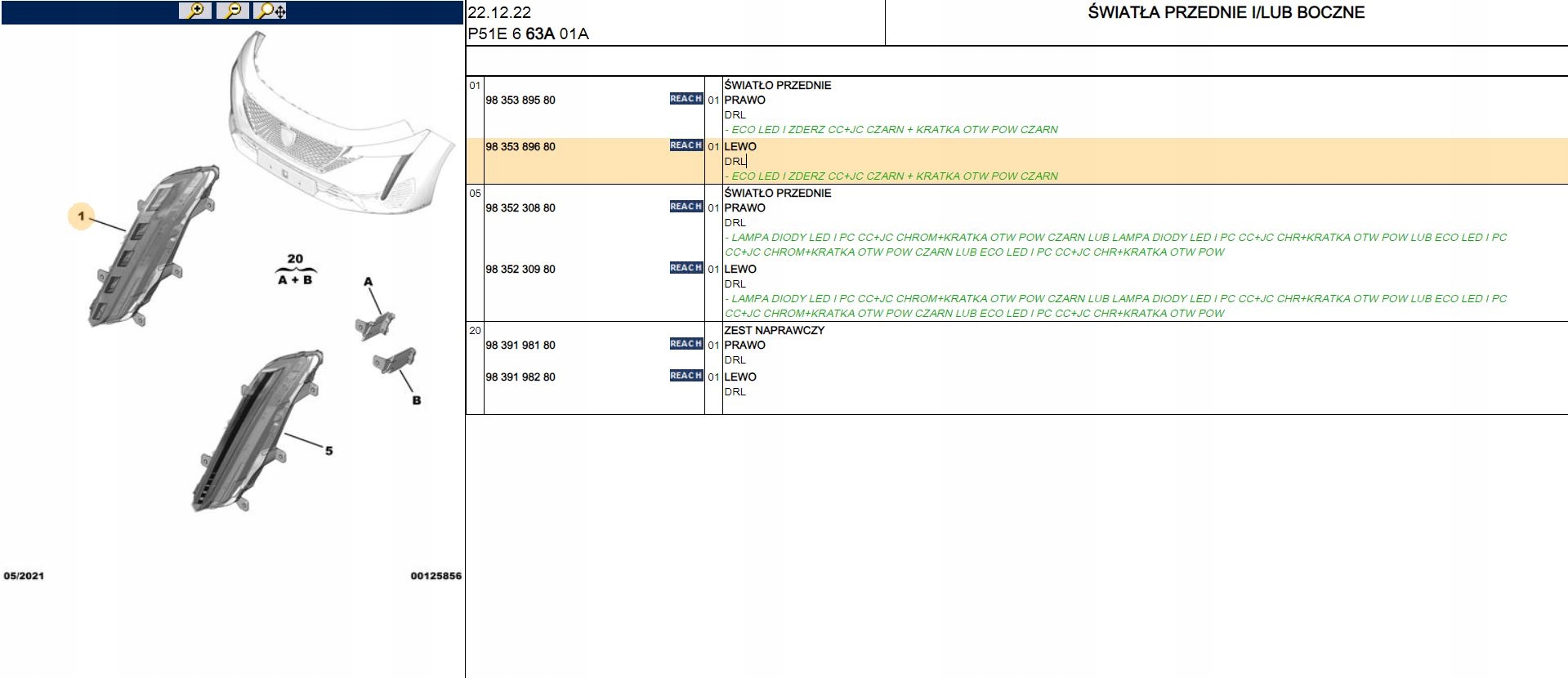The image size is (1568, 678).
Task: Select part number 98 391 981 80
Action: tap(520, 346)
